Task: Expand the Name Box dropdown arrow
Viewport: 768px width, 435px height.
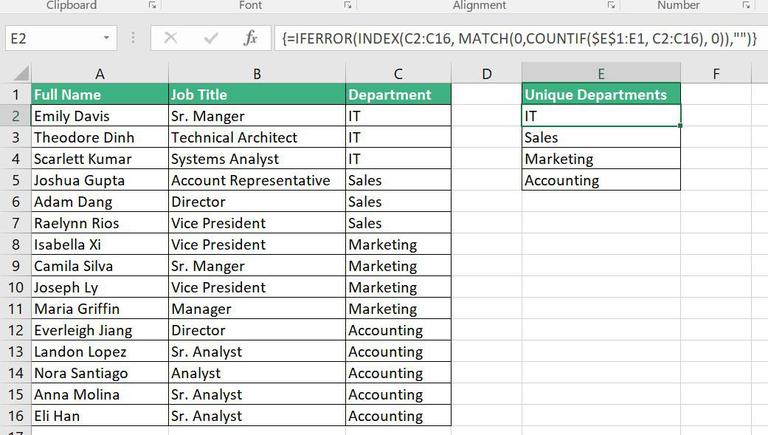Action: 106,38
